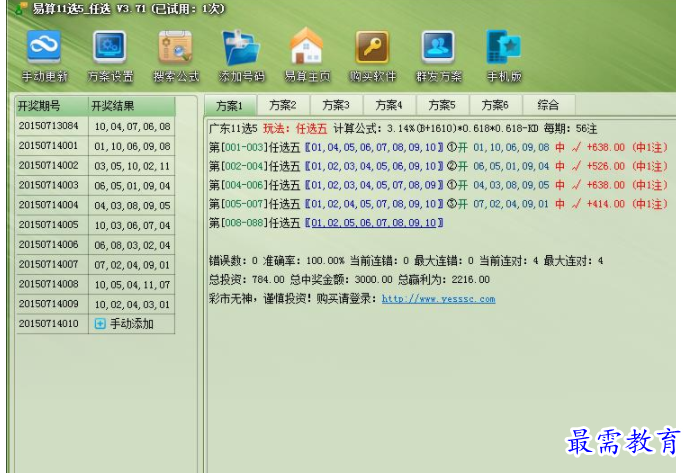Select the 20150714010 period cell
This screenshot has height=473, width=689.
(52, 324)
